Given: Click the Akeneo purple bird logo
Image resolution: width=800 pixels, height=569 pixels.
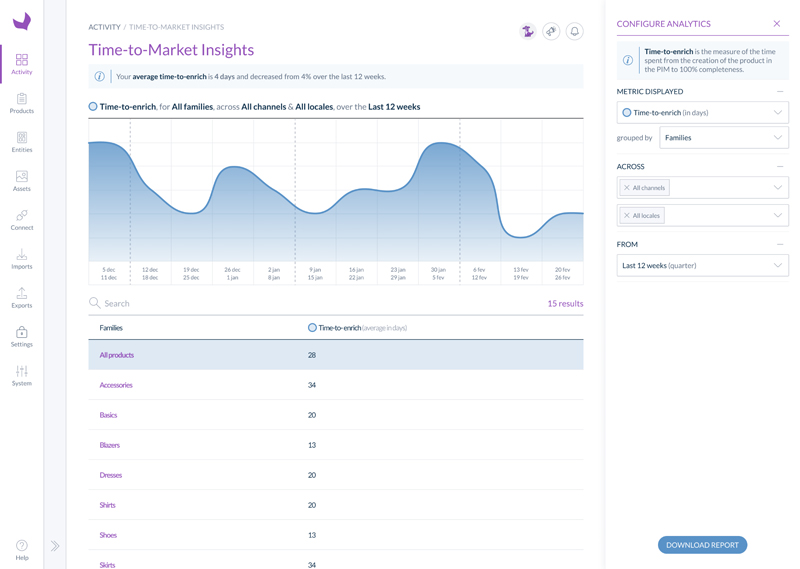Looking at the screenshot, I should point(22,21).
